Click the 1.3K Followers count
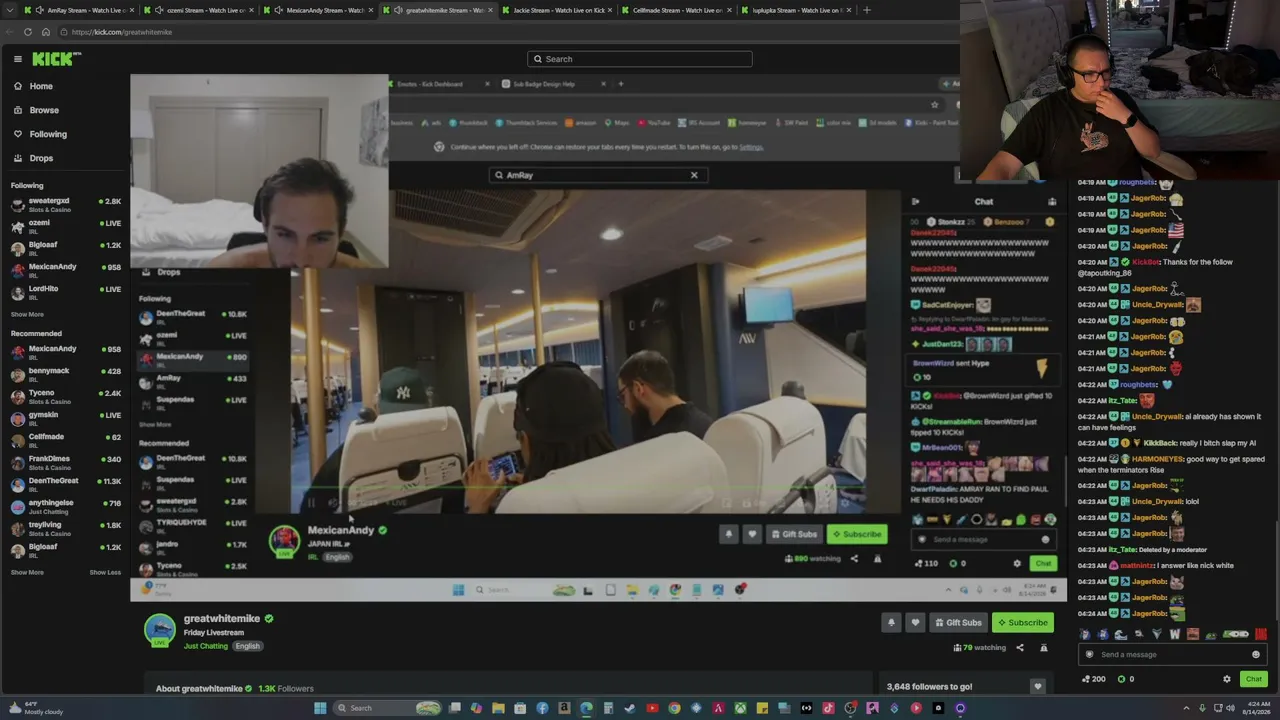 [x=286, y=689]
